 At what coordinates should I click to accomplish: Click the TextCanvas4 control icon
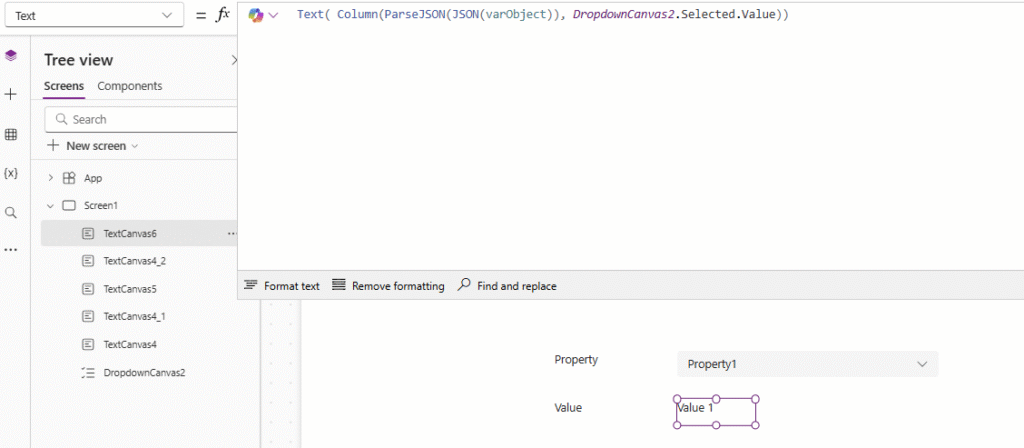[88, 344]
